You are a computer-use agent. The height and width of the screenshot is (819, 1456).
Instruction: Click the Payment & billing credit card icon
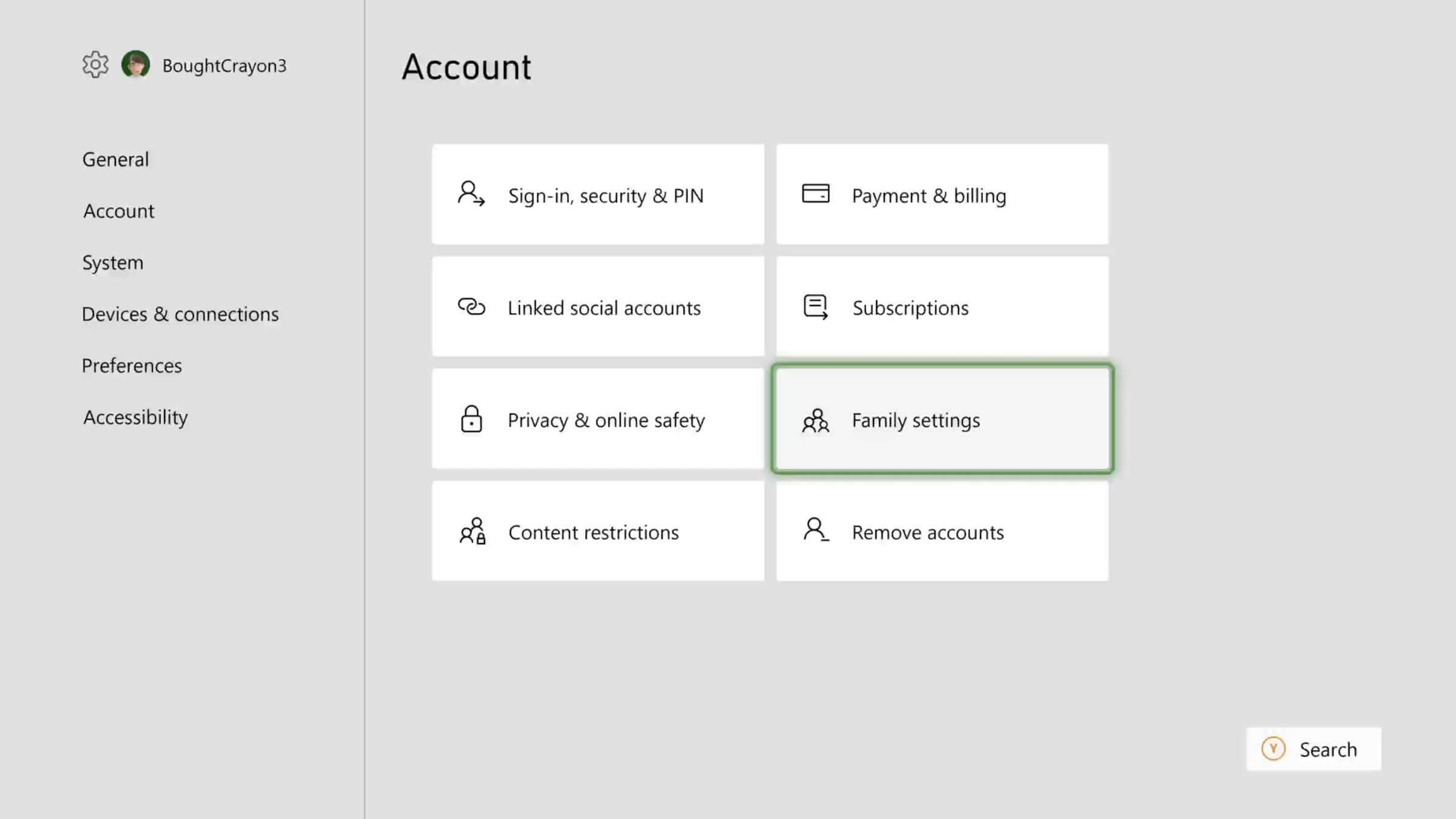tap(815, 194)
